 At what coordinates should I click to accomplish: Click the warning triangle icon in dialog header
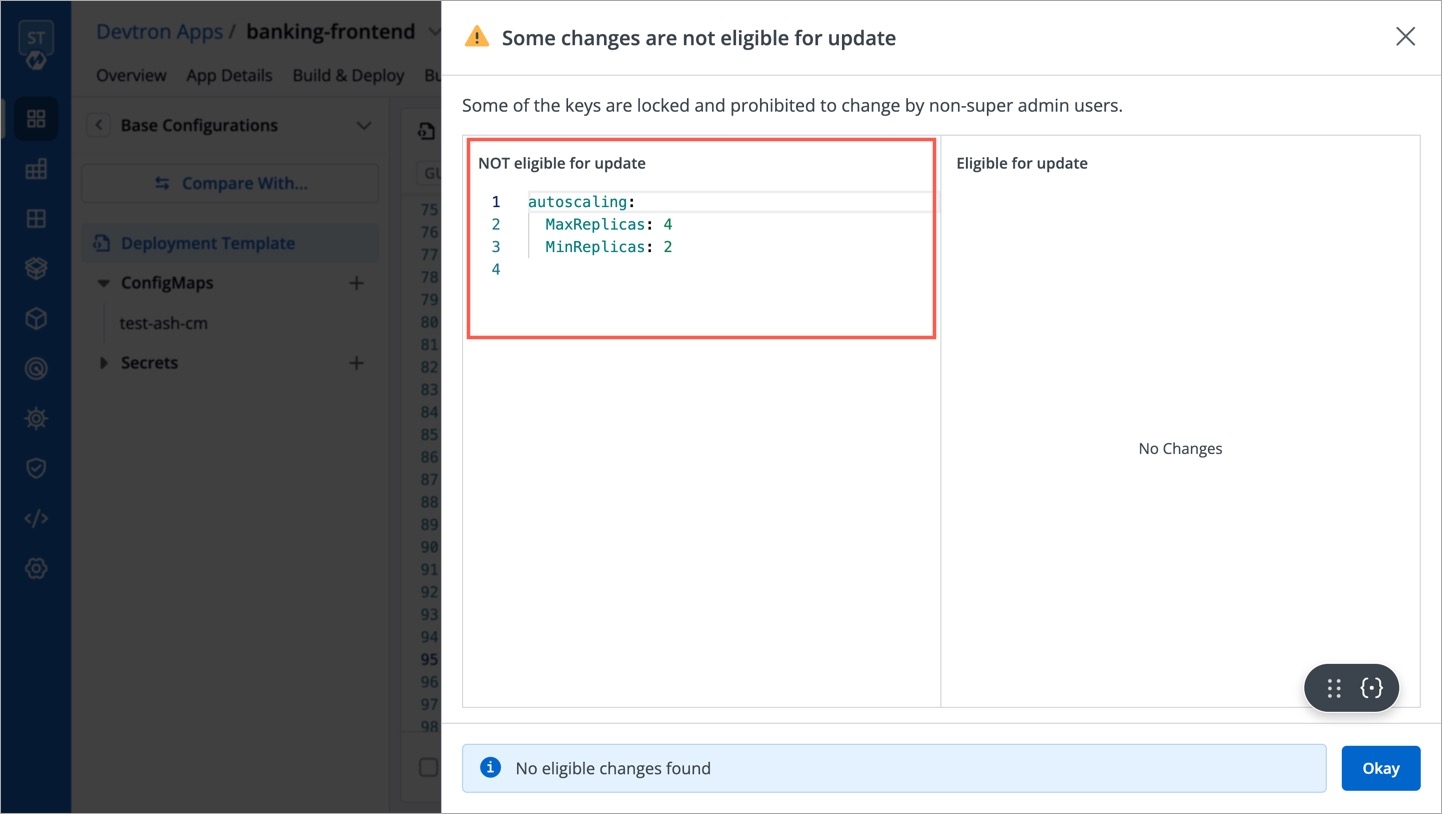click(x=477, y=37)
